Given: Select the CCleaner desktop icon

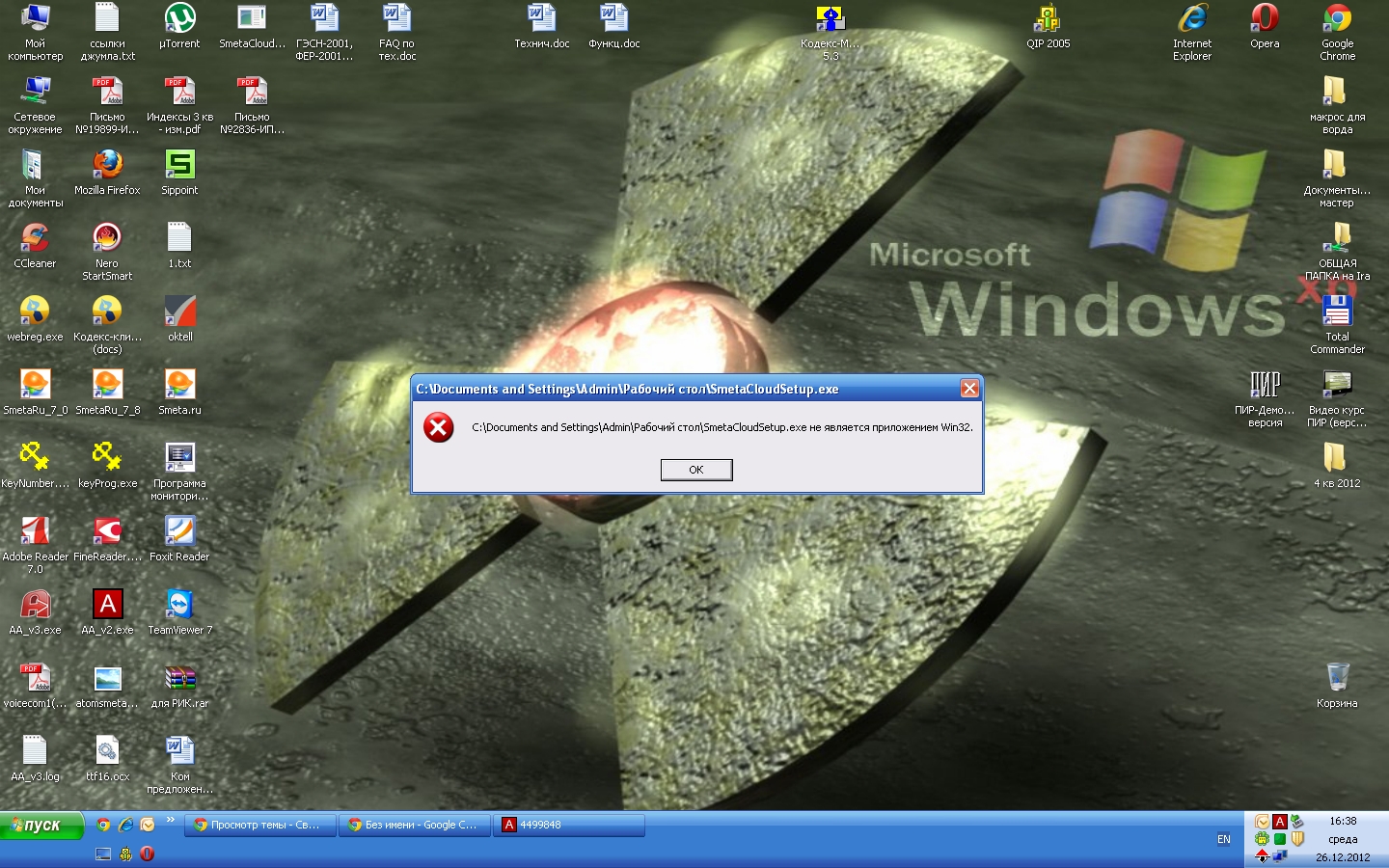Looking at the screenshot, I should 36,246.
